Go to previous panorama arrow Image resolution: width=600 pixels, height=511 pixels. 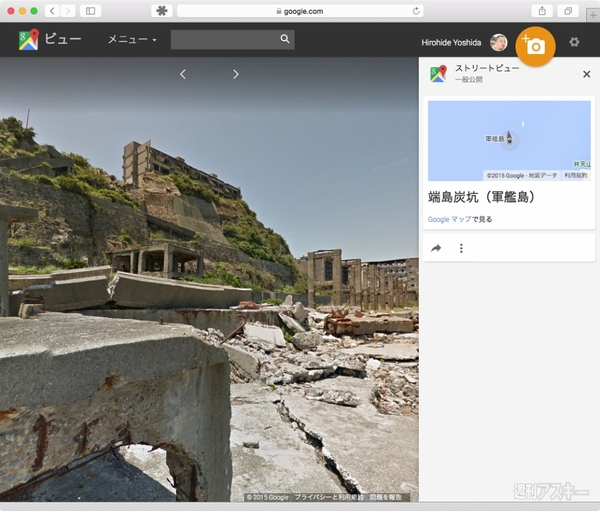183,74
